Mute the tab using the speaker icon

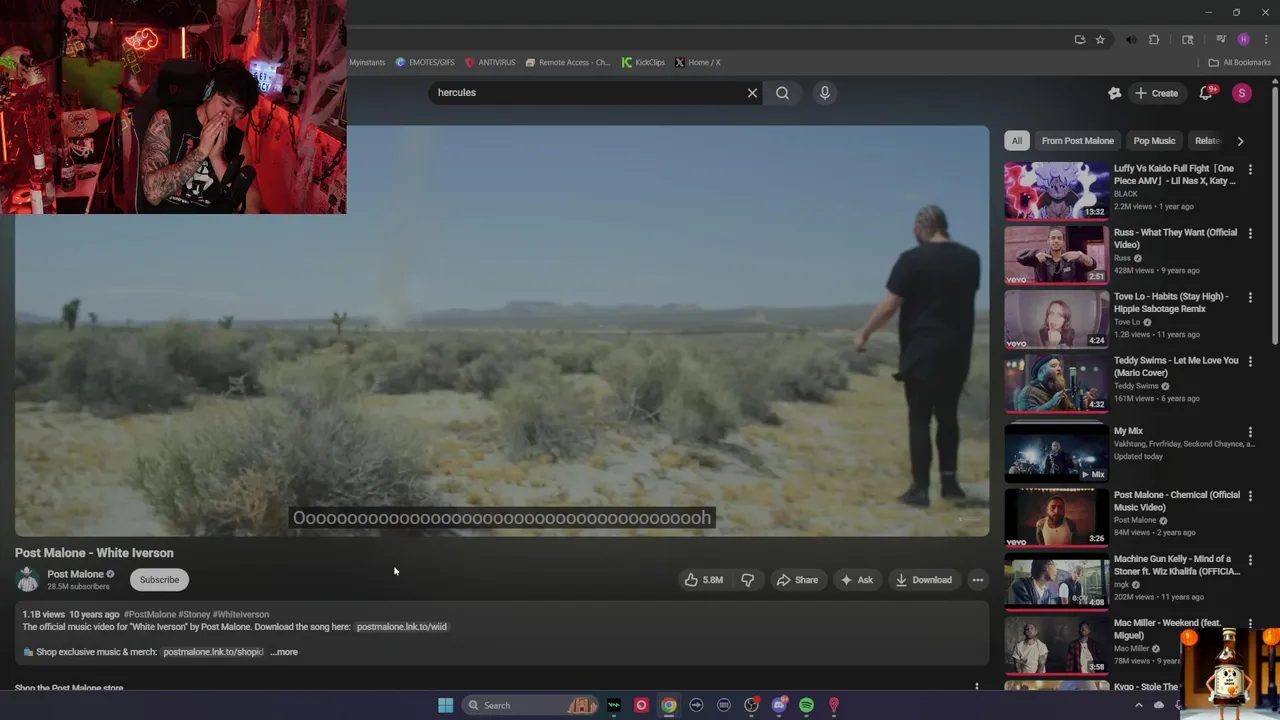1131,40
